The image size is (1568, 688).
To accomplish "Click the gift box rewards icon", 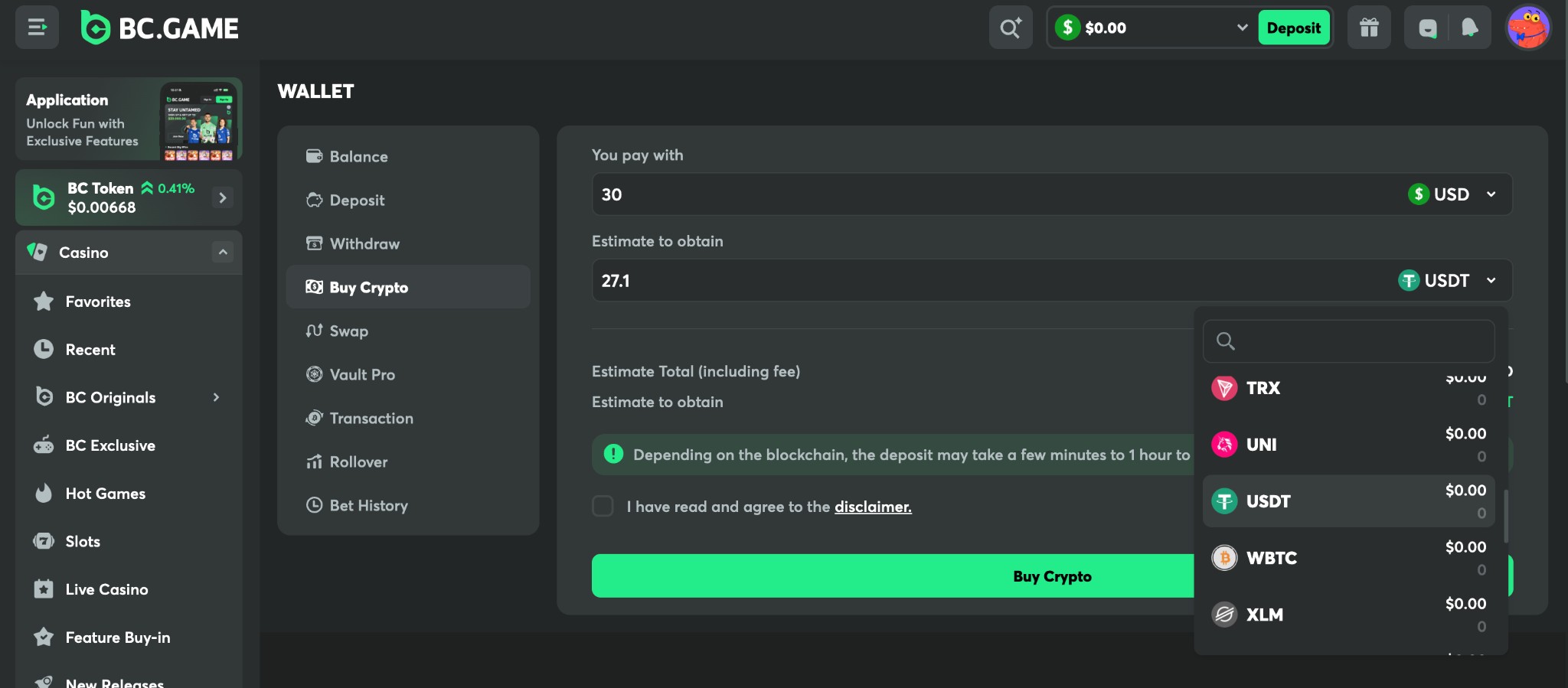I will pos(1368,28).
